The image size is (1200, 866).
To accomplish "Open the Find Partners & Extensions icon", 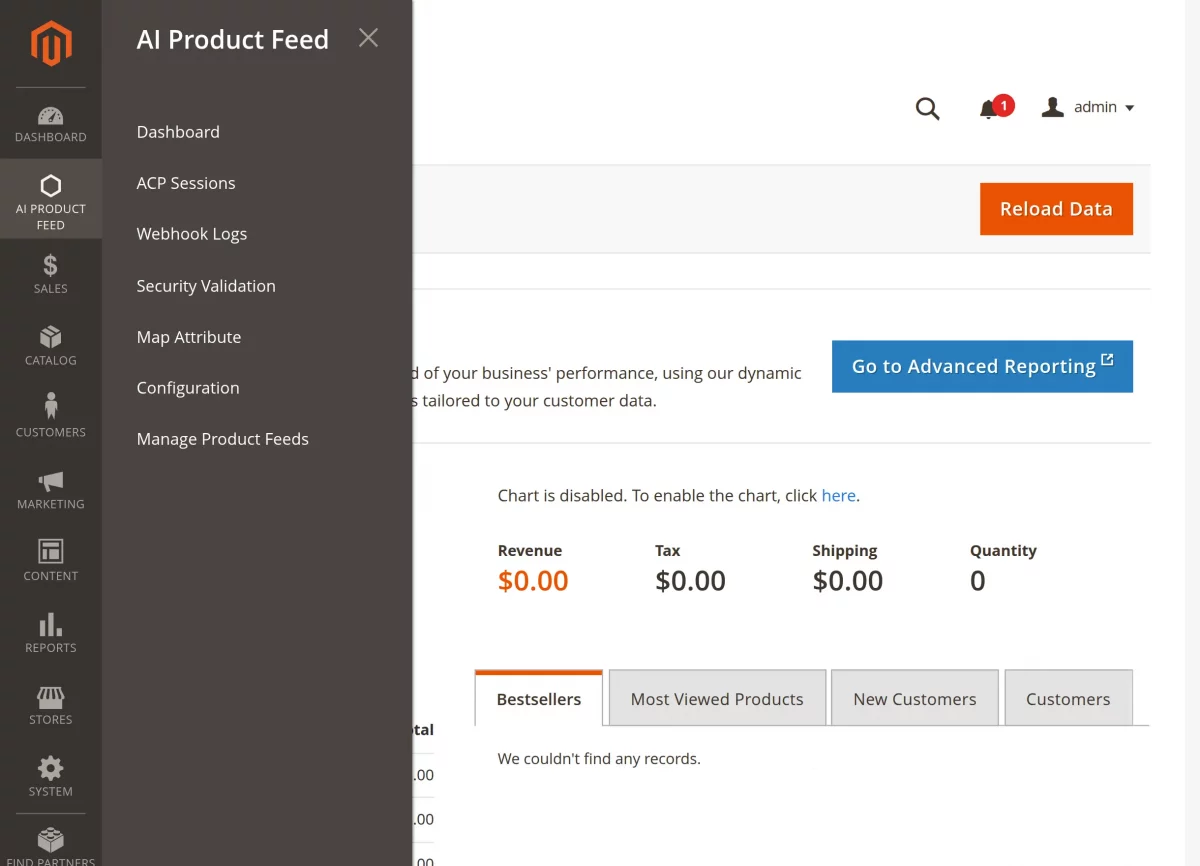I will 50,841.
